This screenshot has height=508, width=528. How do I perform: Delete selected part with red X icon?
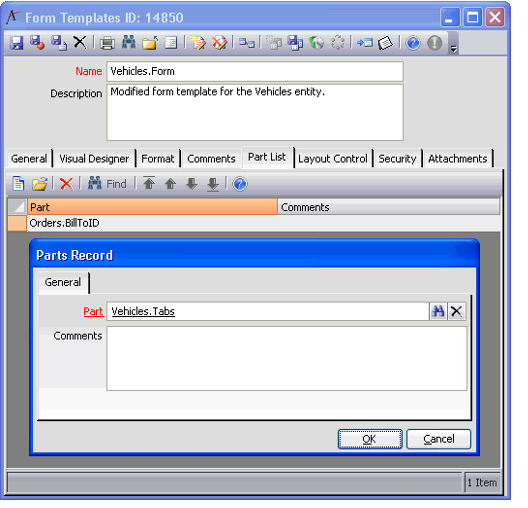pos(66,184)
